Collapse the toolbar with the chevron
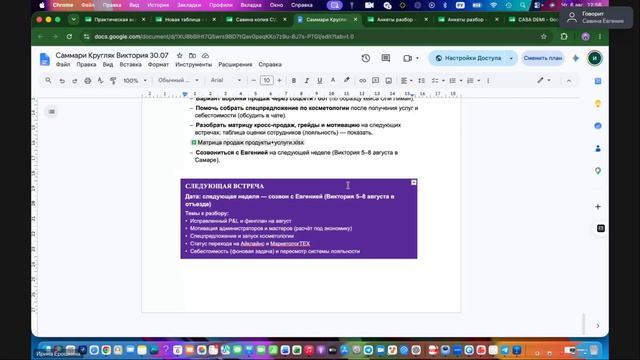640x360 pixels. pyautogui.click(x=569, y=81)
